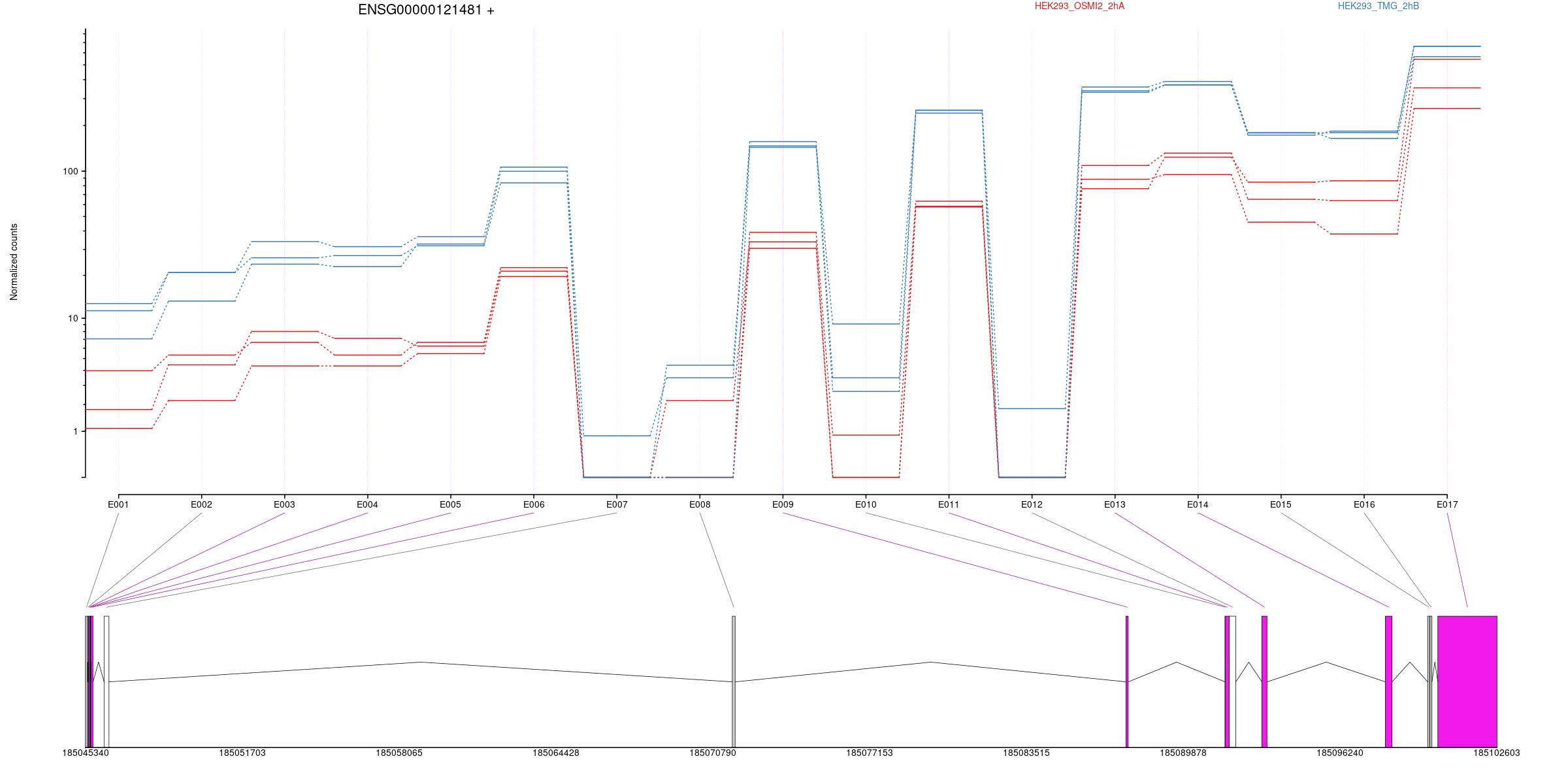Click the E010 exon label
The width and height of the screenshot is (1568, 784).
pyautogui.click(x=866, y=504)
